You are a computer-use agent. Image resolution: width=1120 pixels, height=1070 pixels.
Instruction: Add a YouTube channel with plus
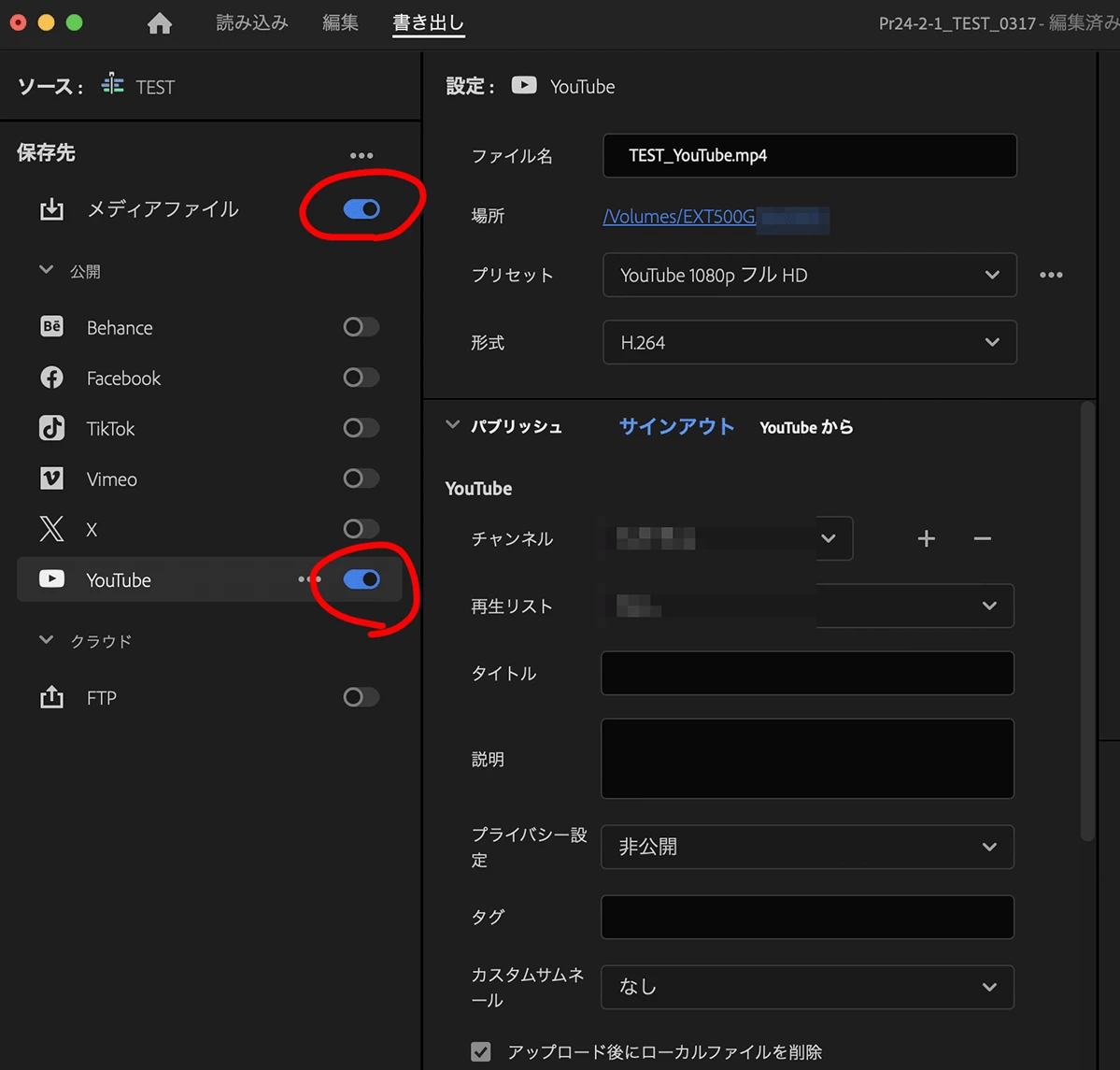pos(927,538)
